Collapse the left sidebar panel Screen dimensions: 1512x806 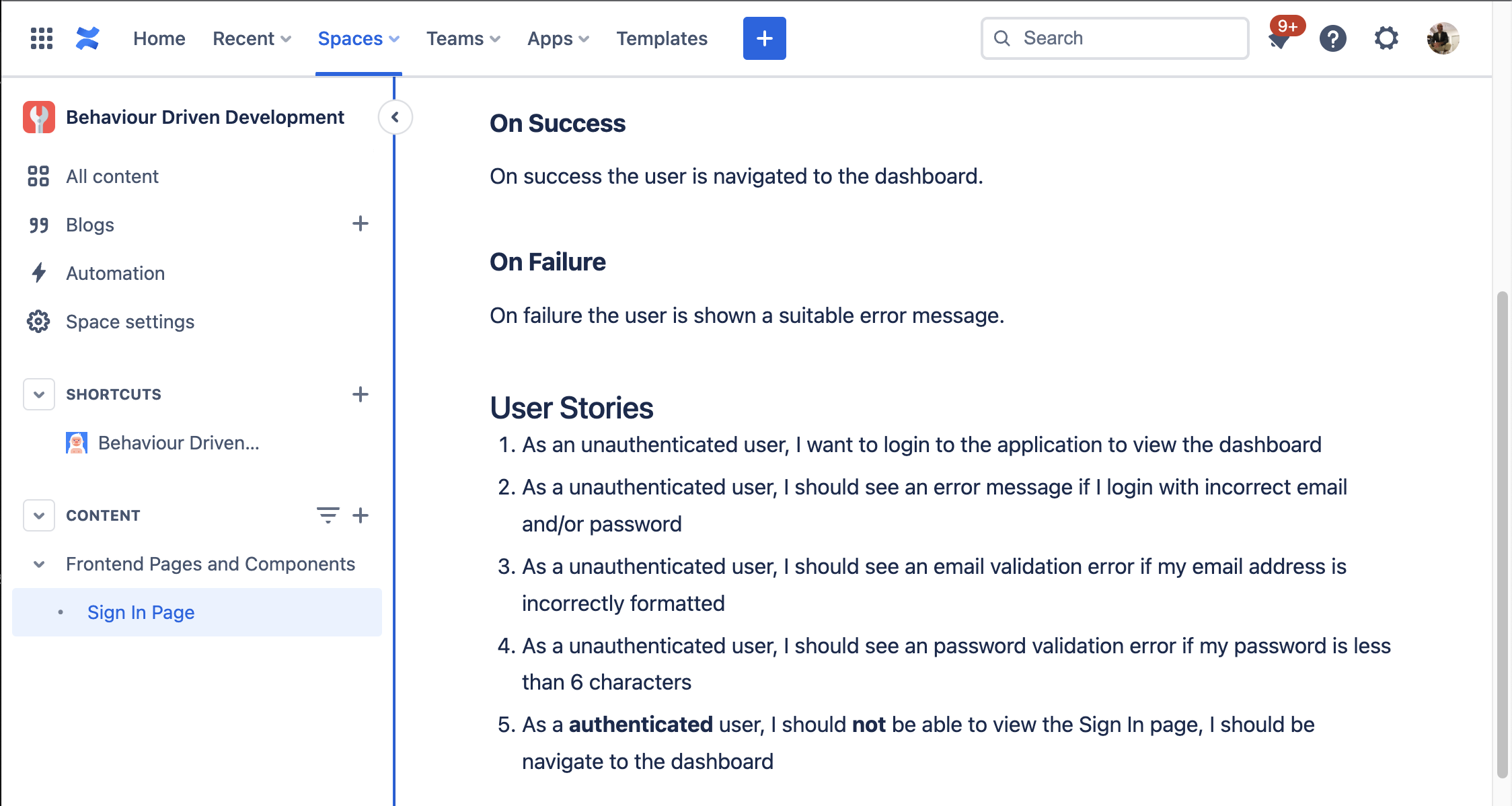point(397,117)
